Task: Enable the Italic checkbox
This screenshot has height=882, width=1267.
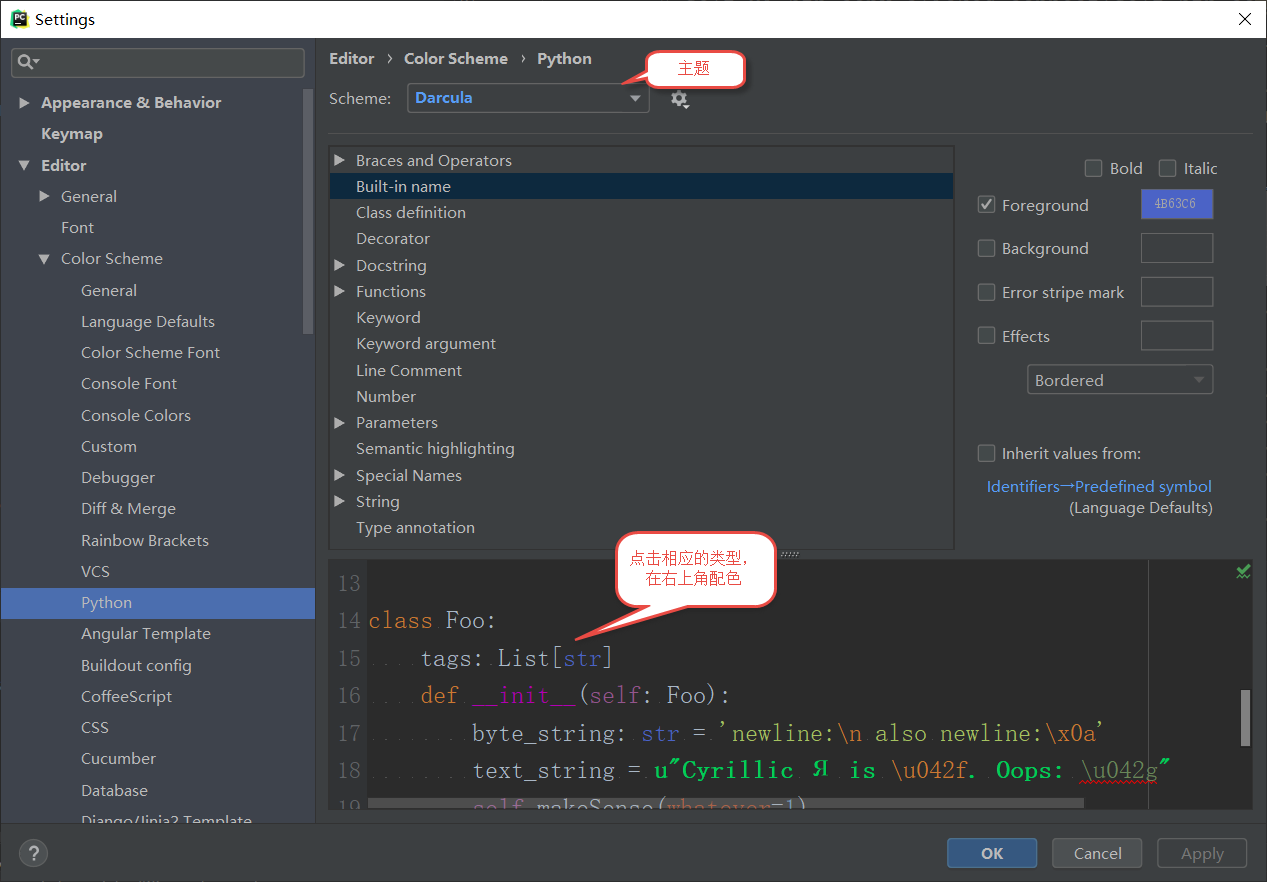Action: point(1167,168)
